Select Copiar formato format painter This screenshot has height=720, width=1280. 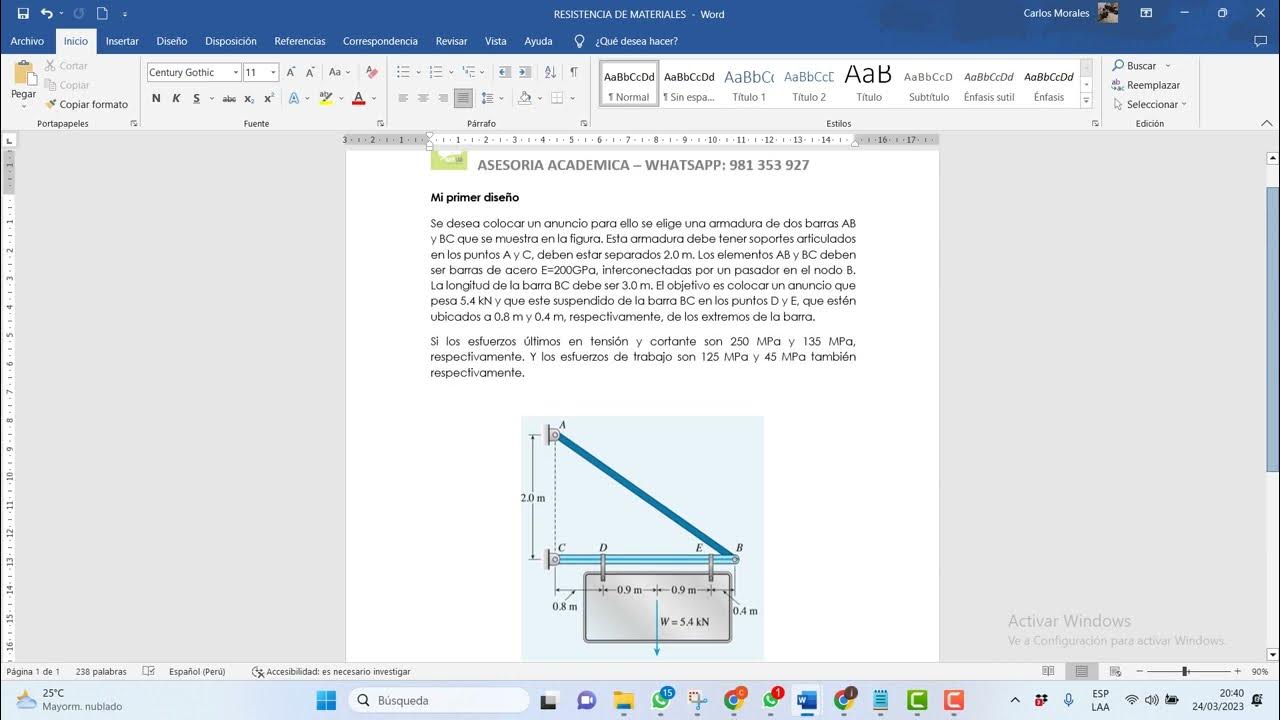click(86, 104)
